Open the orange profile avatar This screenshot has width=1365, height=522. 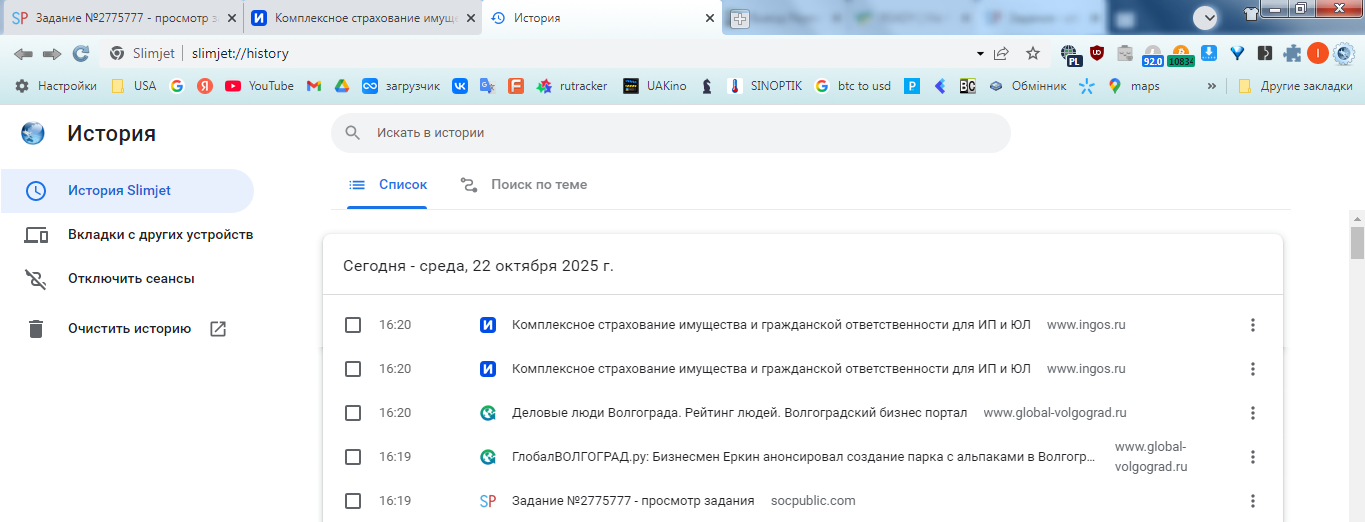1318,53
